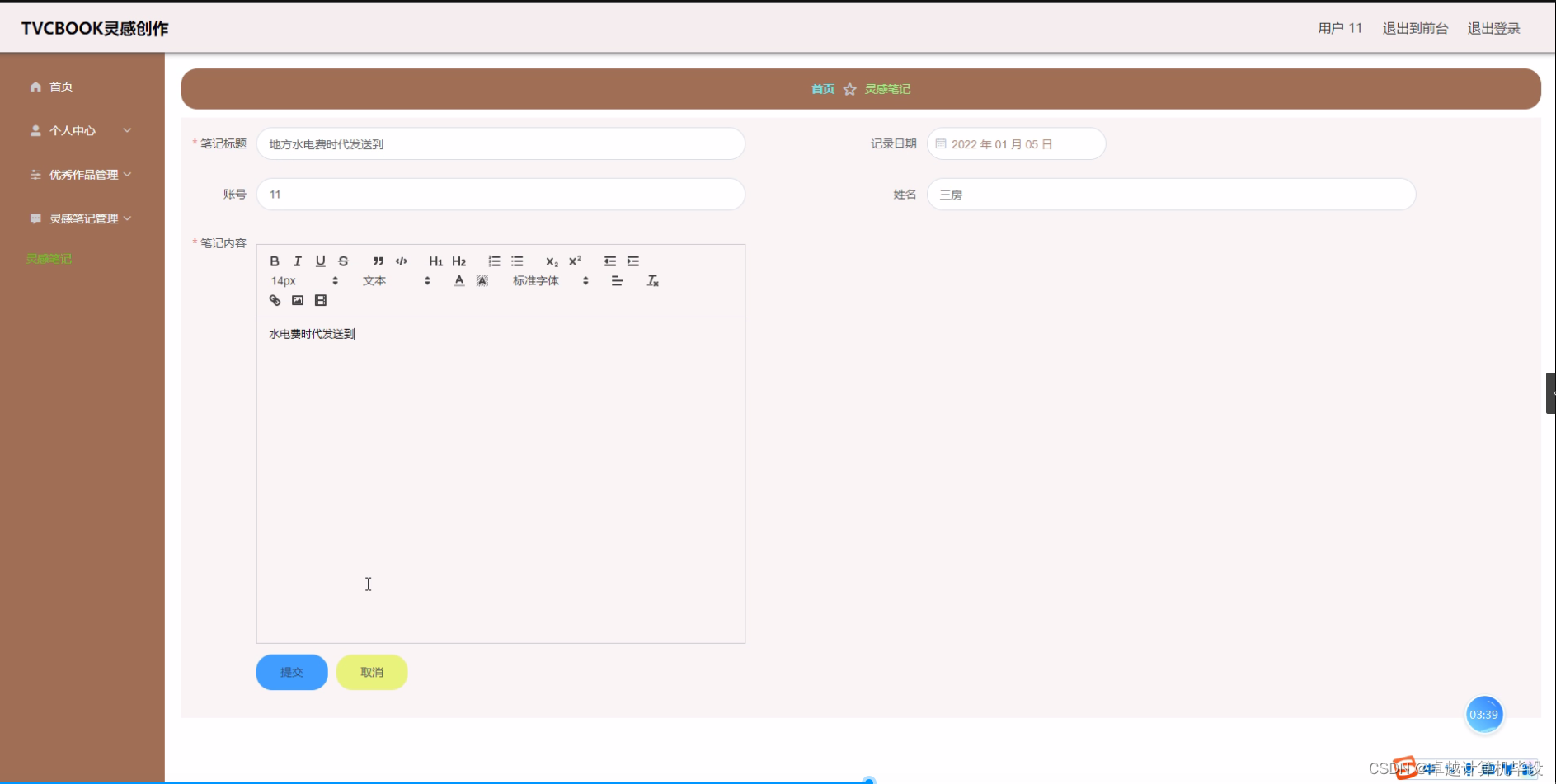Toggle bold formatting in the editor

click(275, 261)
